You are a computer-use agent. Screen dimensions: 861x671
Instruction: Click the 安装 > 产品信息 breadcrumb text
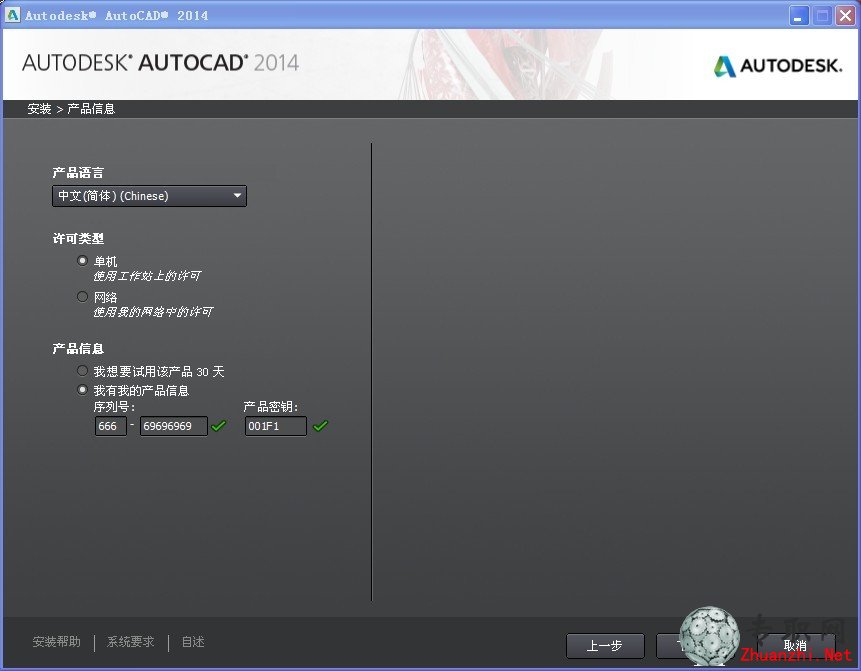coord(71,109)
